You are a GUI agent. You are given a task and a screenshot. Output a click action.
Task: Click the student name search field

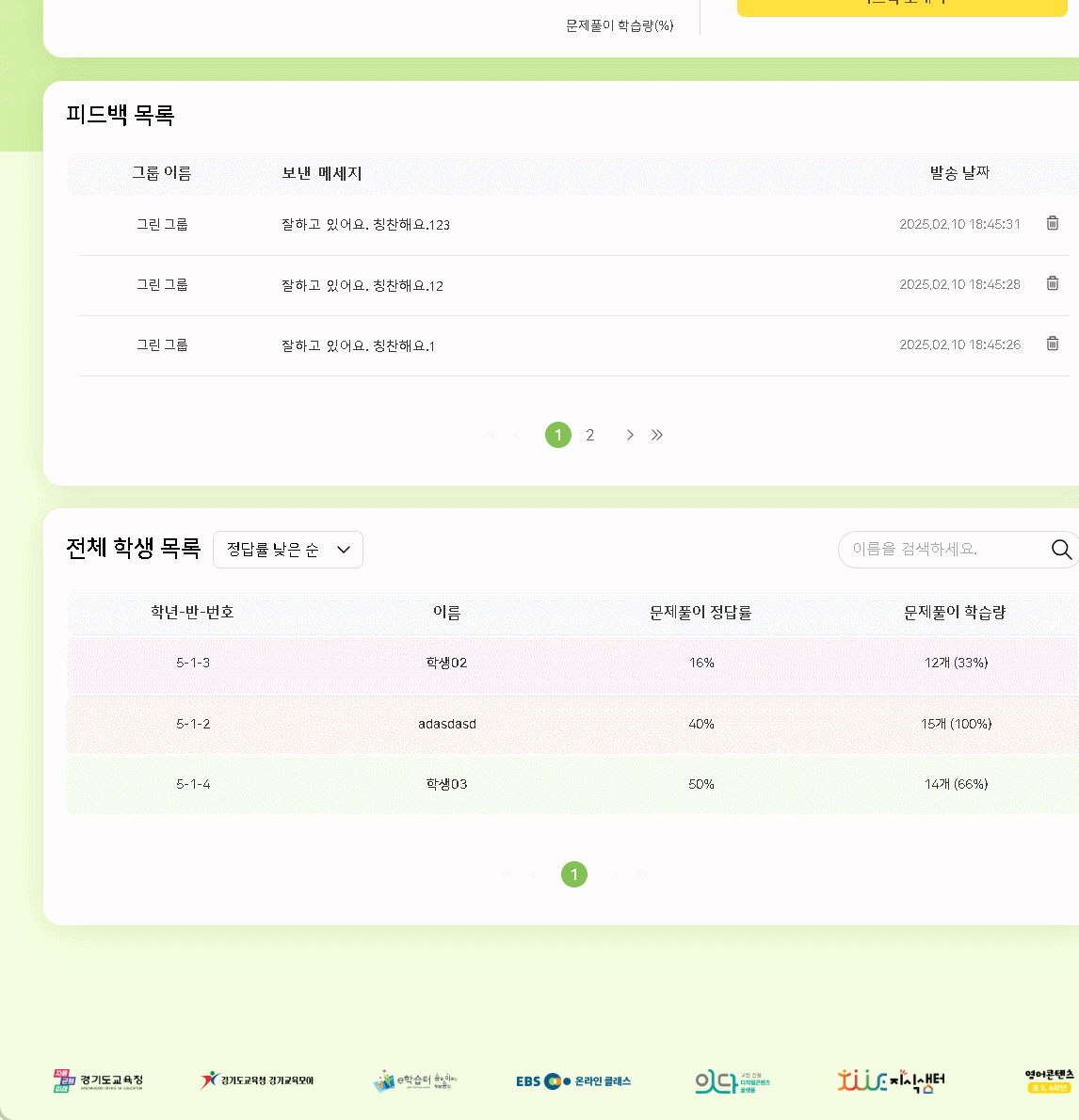pyautogui.click(x=942, y=550)
